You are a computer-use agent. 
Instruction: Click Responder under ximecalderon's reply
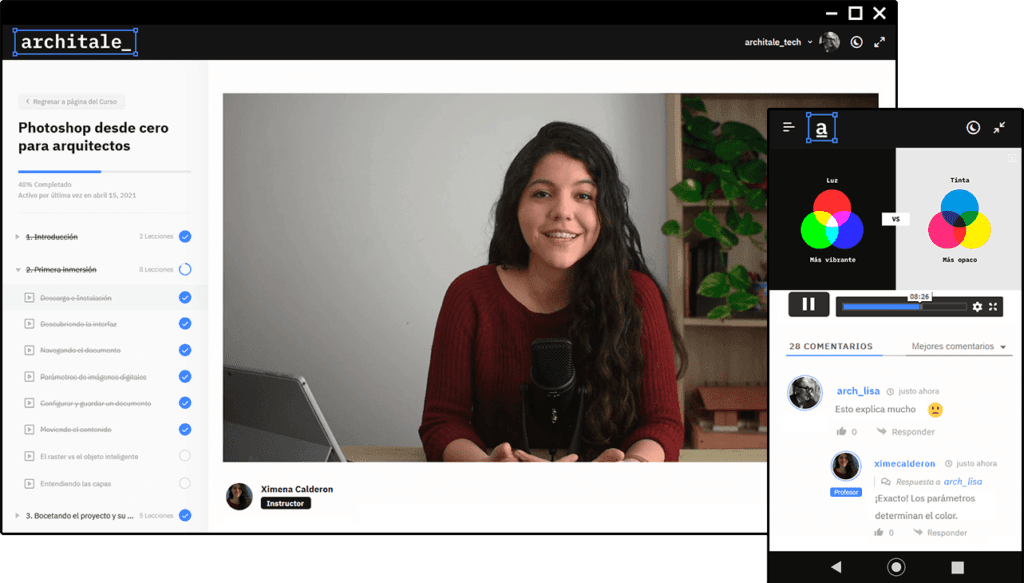tap(940, 533)
